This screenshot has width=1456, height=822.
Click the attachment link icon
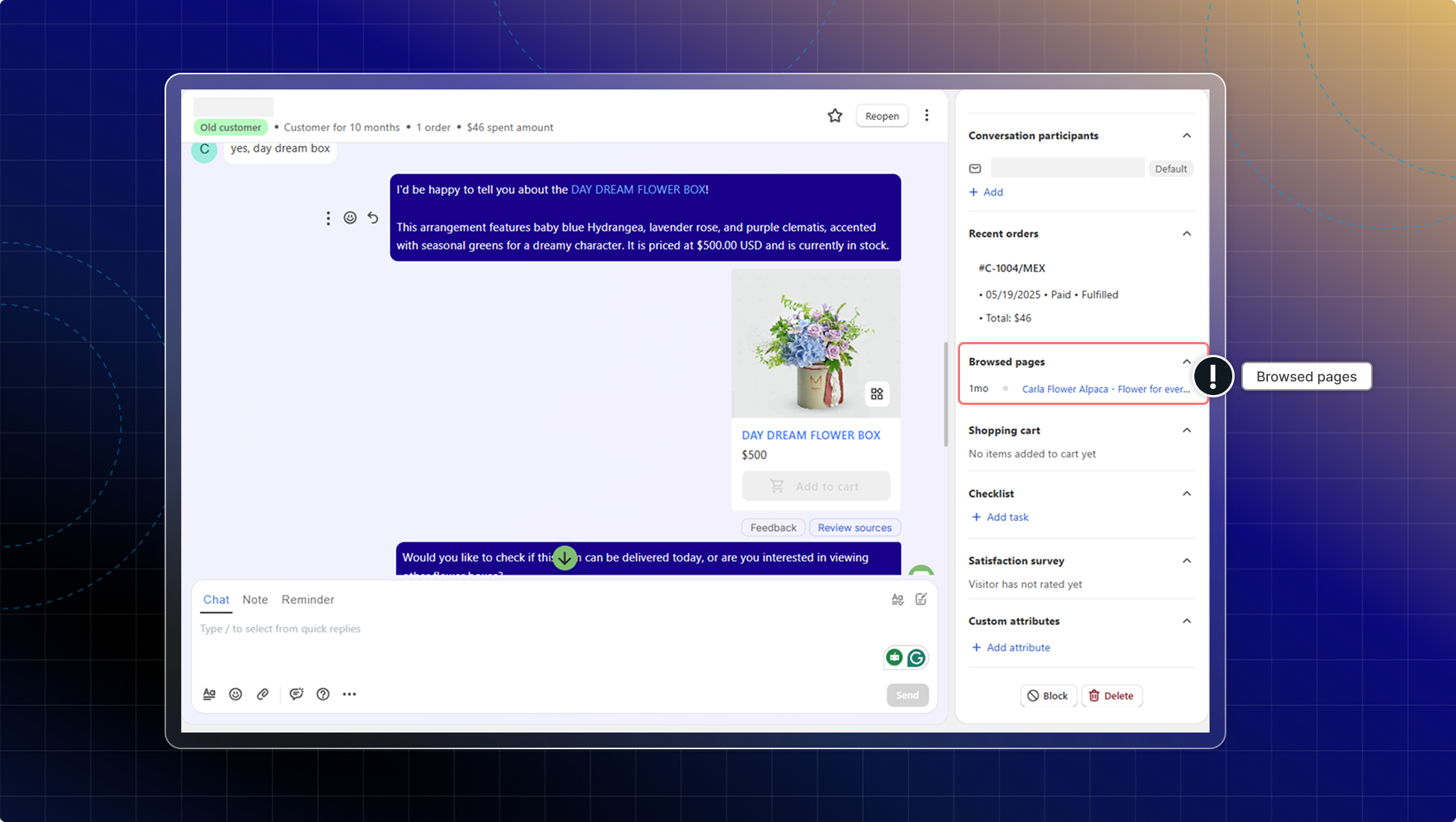click(x=262, y=694)
